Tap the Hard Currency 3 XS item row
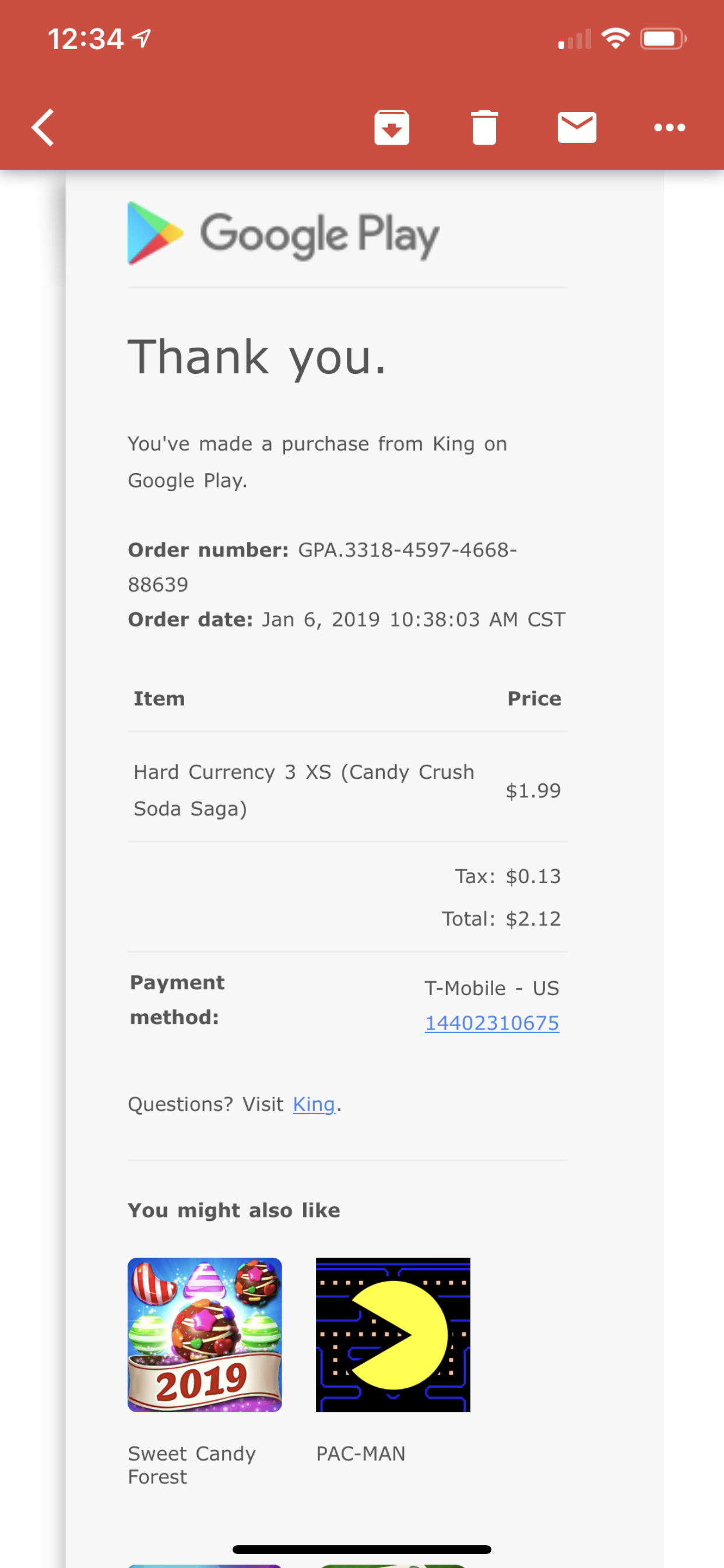Image resolution: width=724 pixels, height=1568 pixels. pos(347,790)
